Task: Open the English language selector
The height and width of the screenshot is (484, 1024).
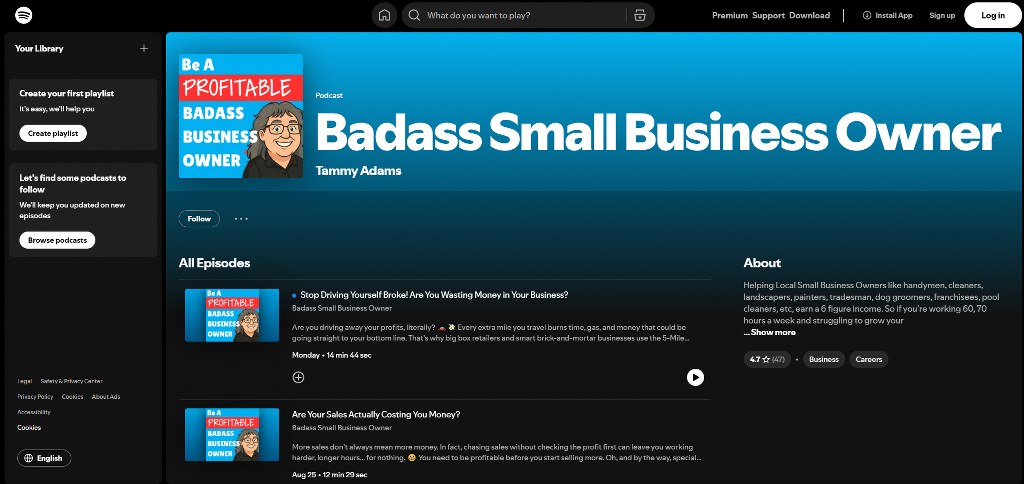Action: pos(44,458)
